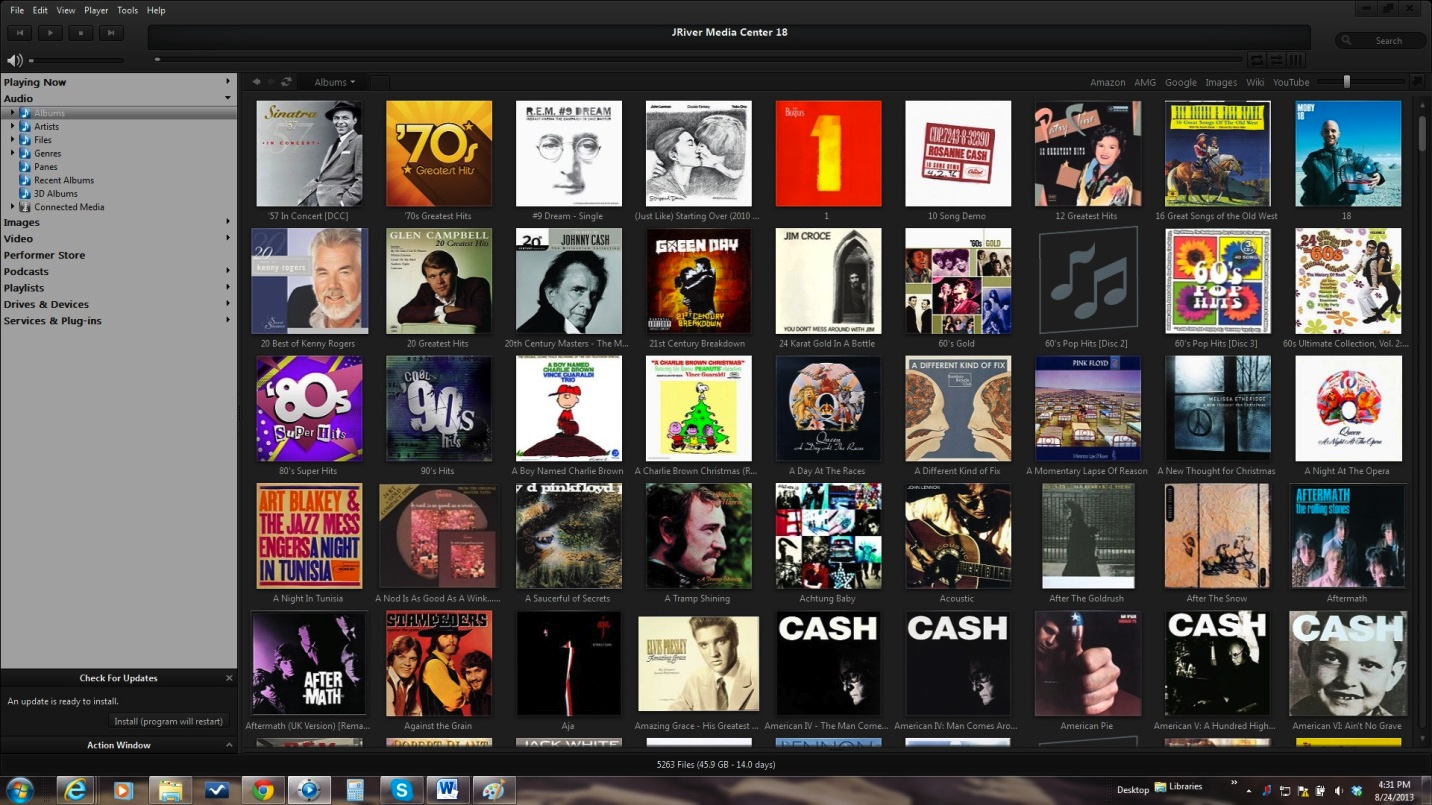The height and width of the screenshot is (805, 1432).
Task: Close the Check For Updates panel
Action: point(228,678)
